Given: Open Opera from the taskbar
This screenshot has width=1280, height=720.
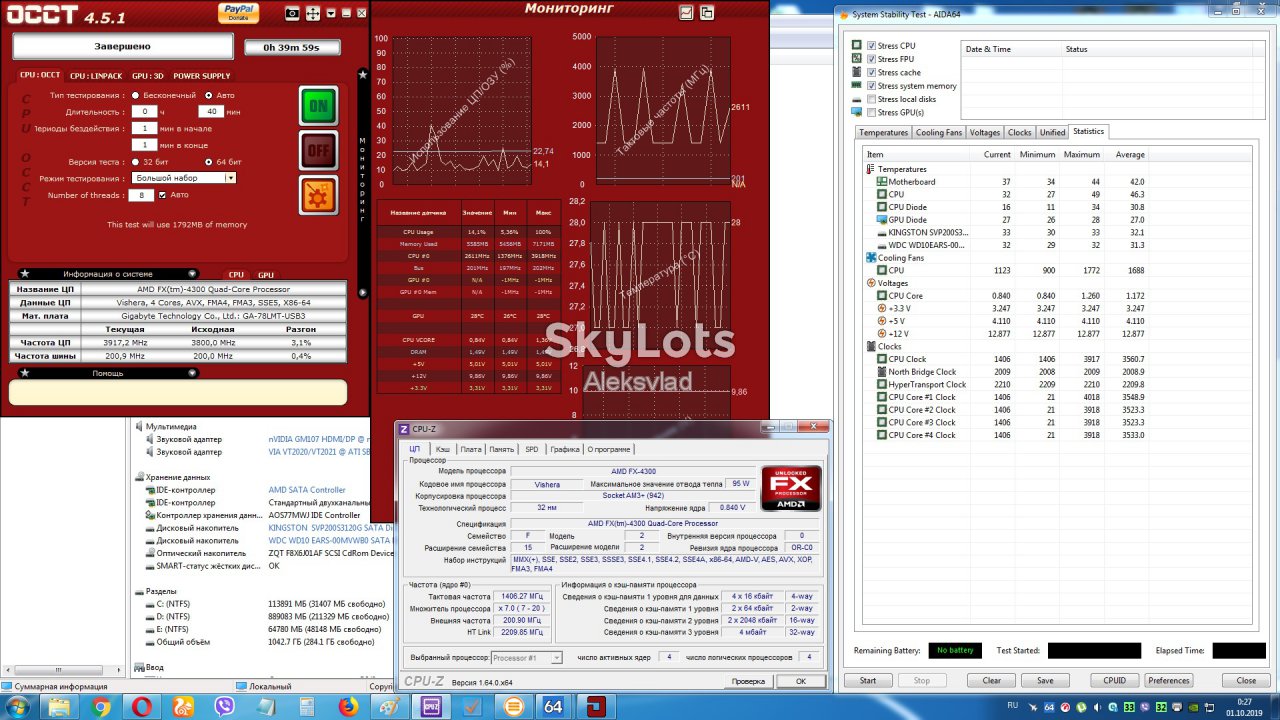Looking at the screenshot, I should tap(142, 706).
